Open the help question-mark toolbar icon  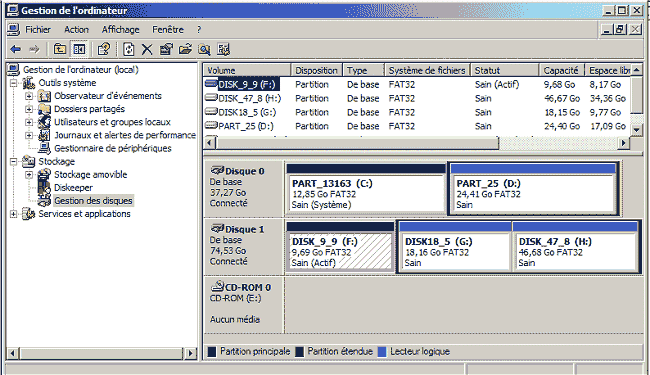click(104, 49)
